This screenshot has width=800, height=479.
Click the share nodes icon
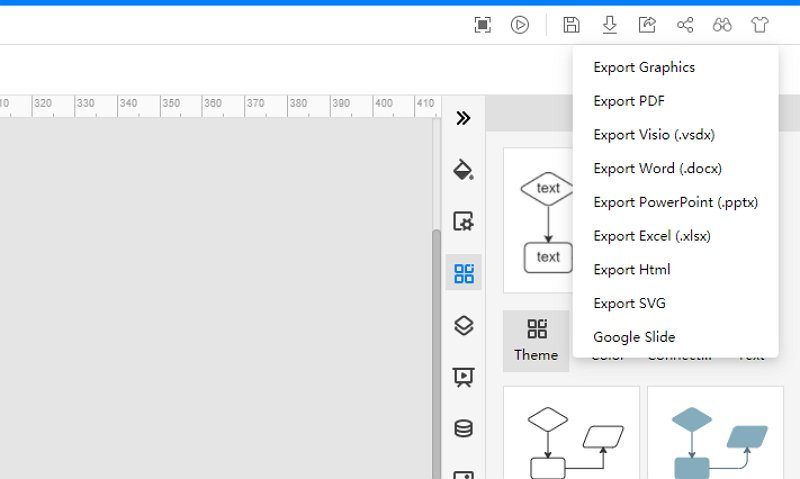[x=685, y=24]
